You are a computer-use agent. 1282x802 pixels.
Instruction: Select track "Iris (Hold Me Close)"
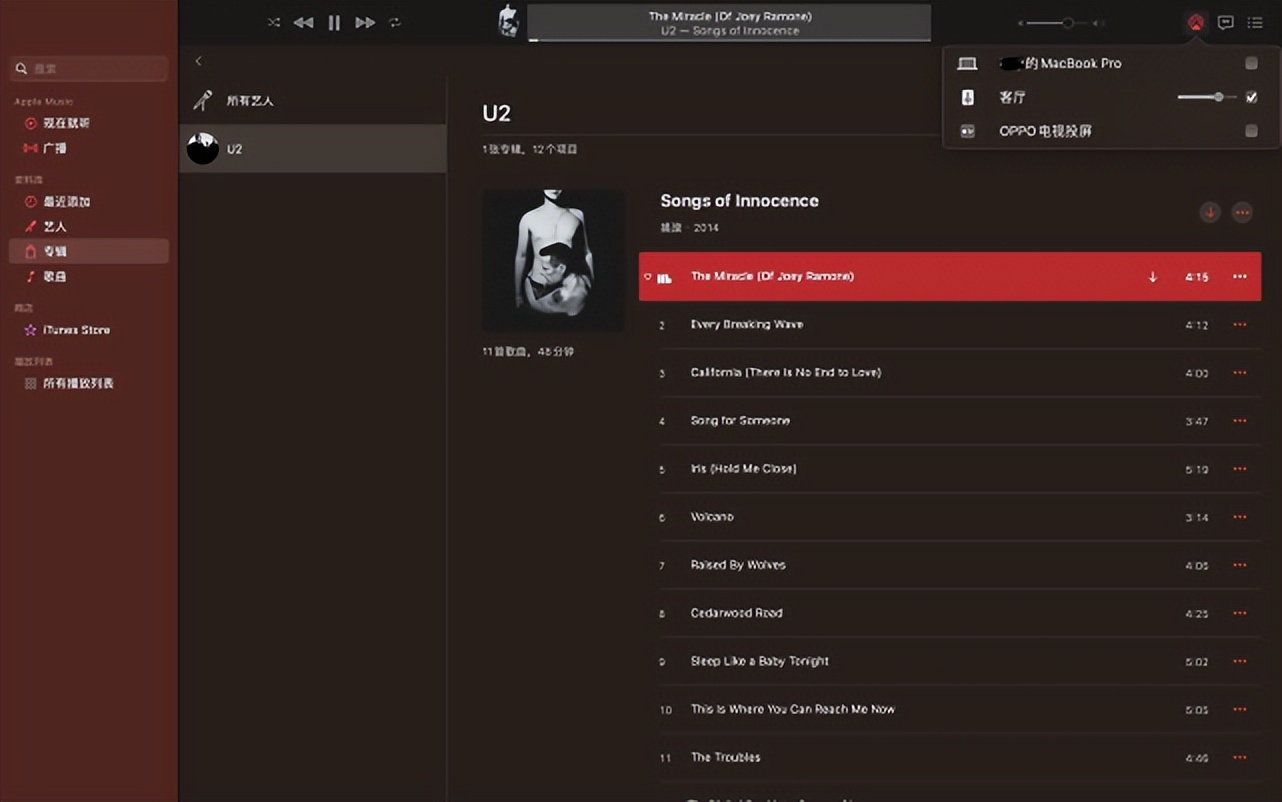point(950,469)
